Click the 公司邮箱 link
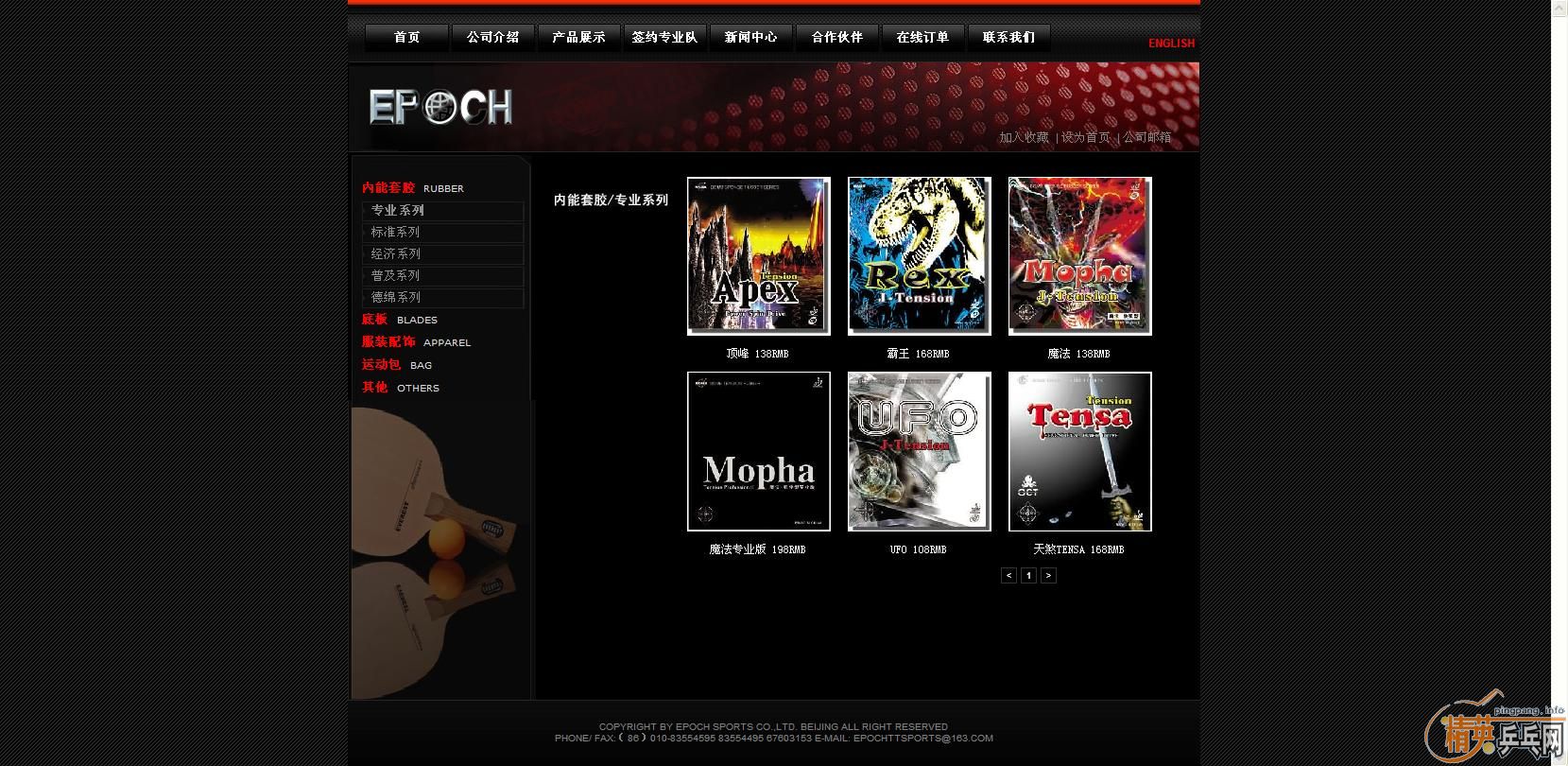This screenshot has width=1568, height=766. click(1146, 137)
